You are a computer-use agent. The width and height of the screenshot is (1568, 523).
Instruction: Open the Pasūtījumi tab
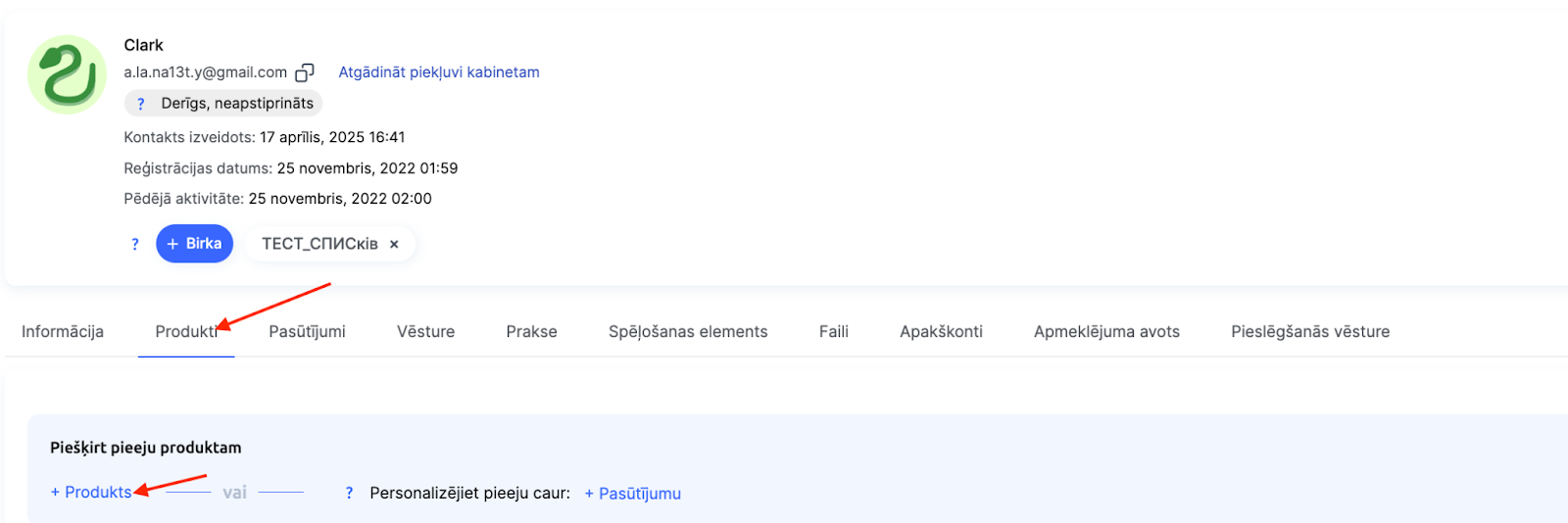point(307,332)
